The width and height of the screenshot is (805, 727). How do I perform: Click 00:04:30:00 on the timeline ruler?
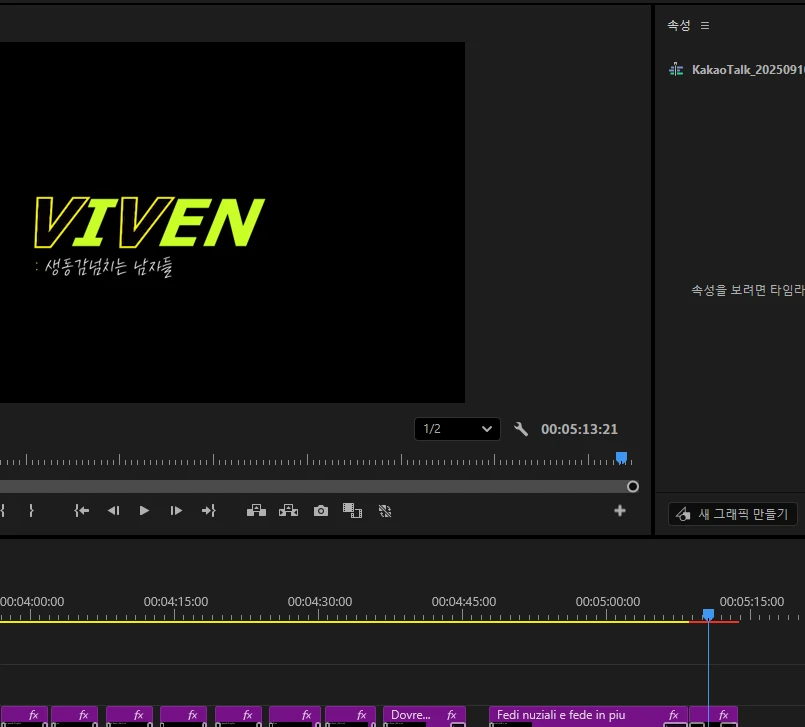click(x=320, y=601)
